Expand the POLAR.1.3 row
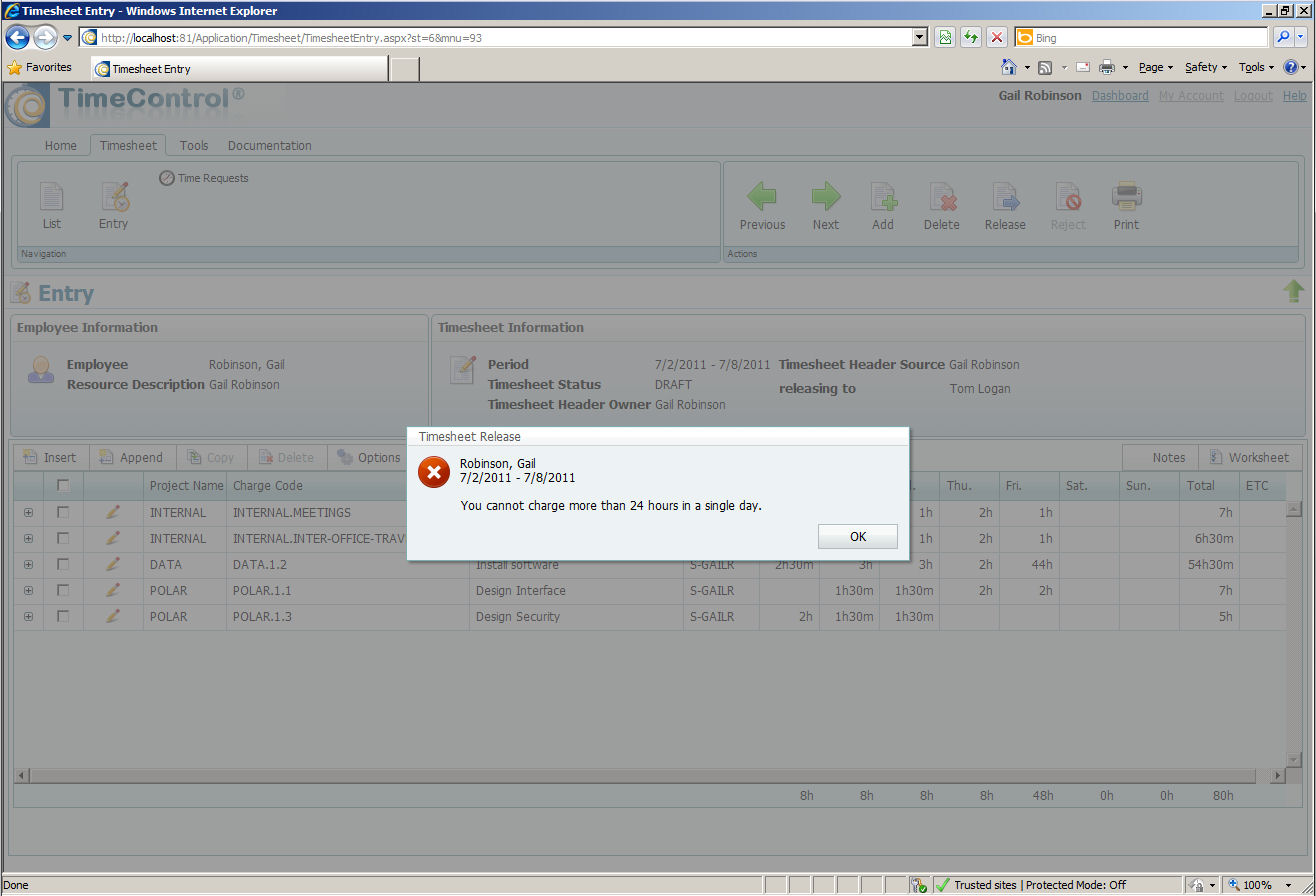The image size is (1316, 896). [x=28, y=616]
